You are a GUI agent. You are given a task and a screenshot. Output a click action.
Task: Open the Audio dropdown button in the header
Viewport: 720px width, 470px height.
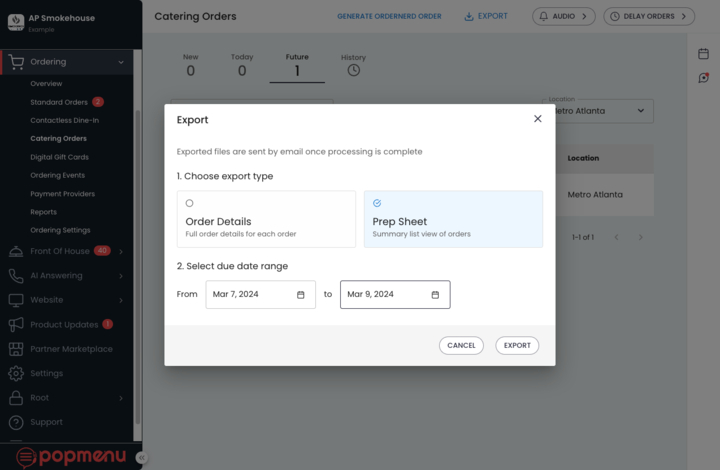click(x=564, y=16)
